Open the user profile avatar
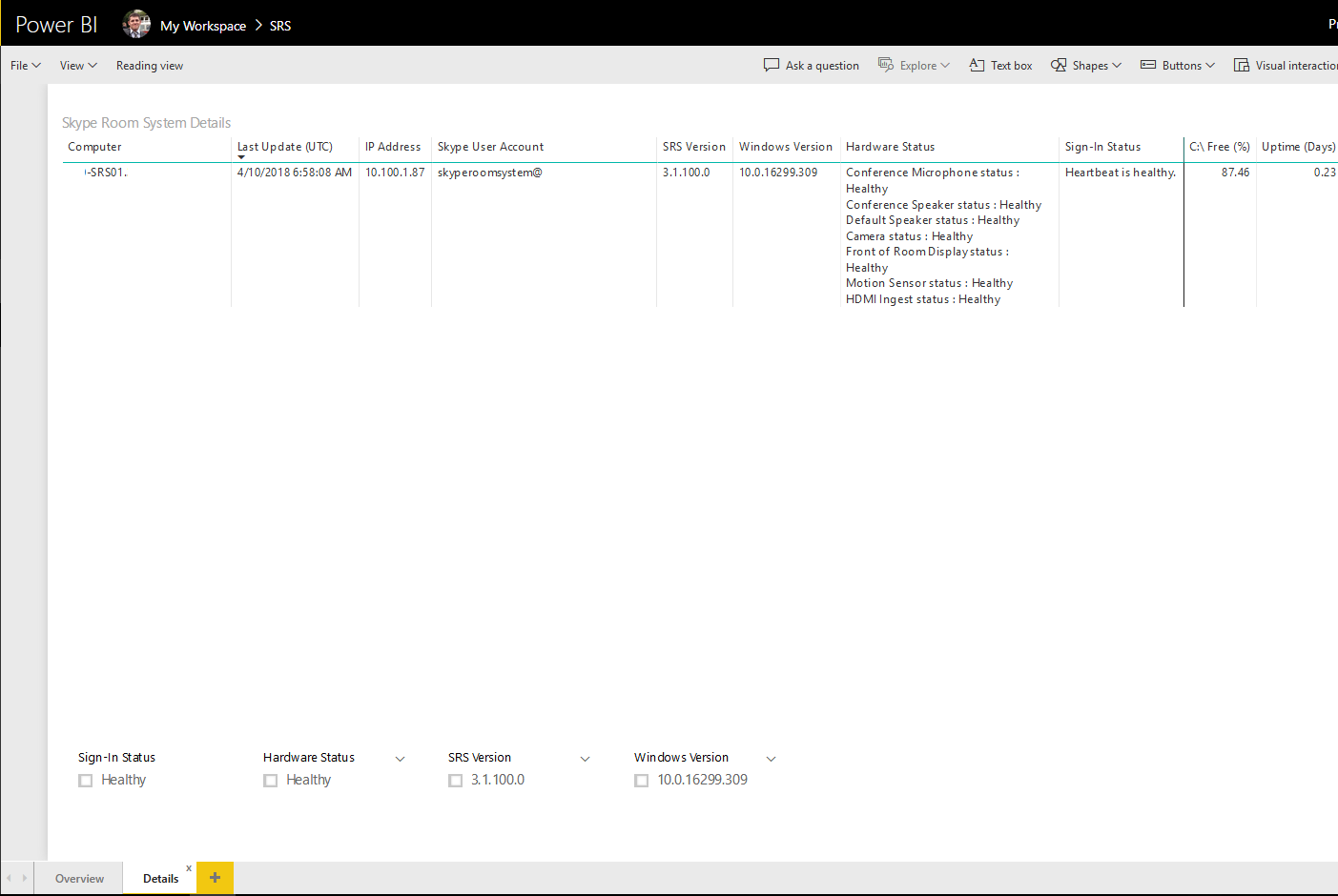1338x896 pixels. coord(136,25)
